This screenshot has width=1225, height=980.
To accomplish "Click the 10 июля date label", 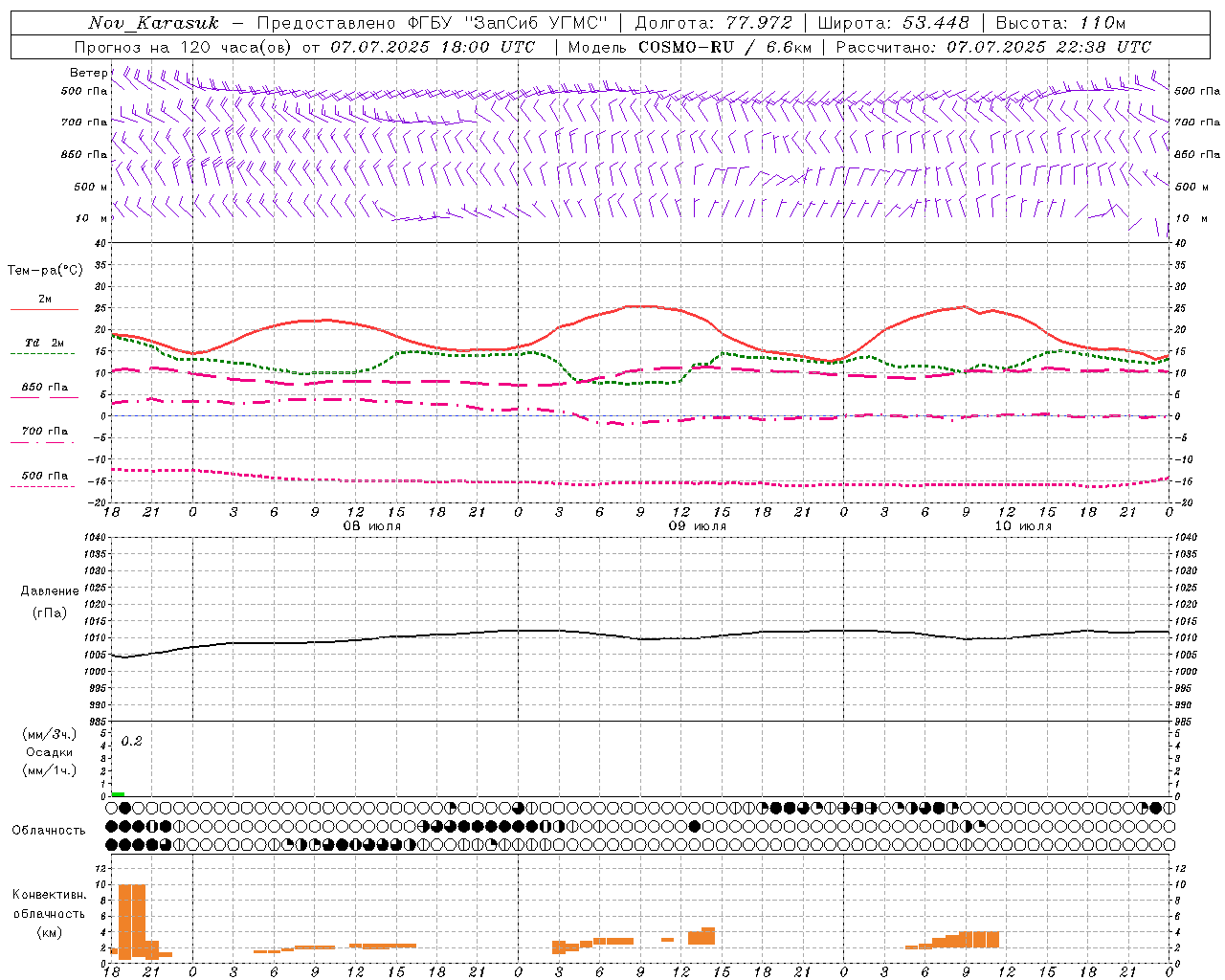I will tap(1023, 526).
